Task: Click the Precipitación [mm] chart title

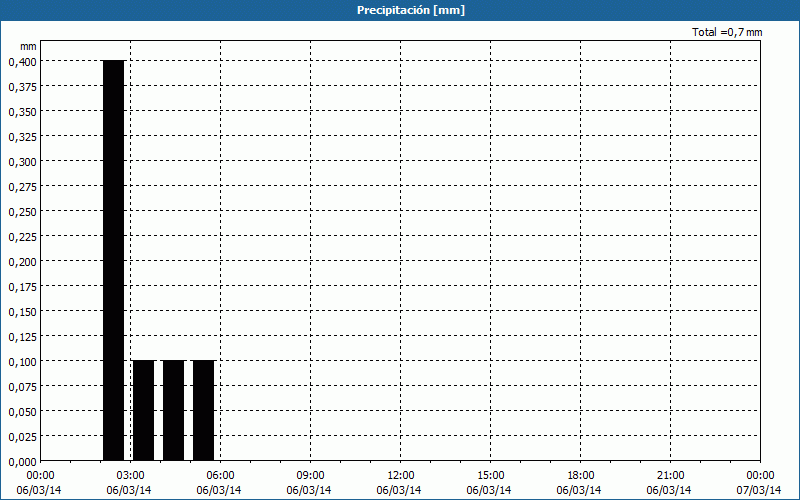Action: coord(411,10)
